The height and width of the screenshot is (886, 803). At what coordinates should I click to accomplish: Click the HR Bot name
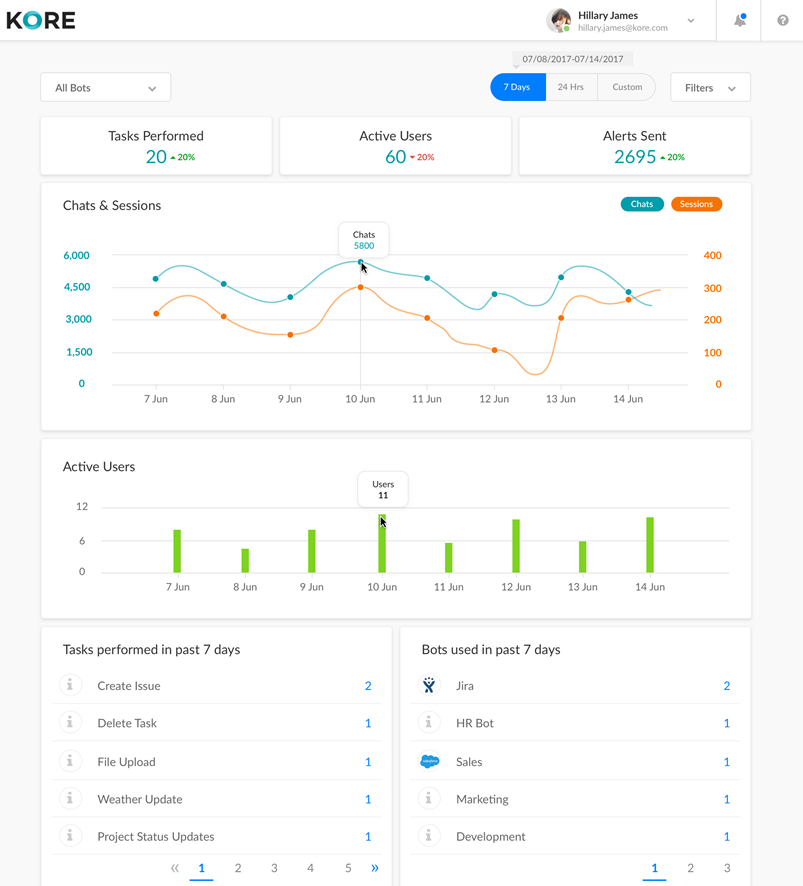click(475, 723)
